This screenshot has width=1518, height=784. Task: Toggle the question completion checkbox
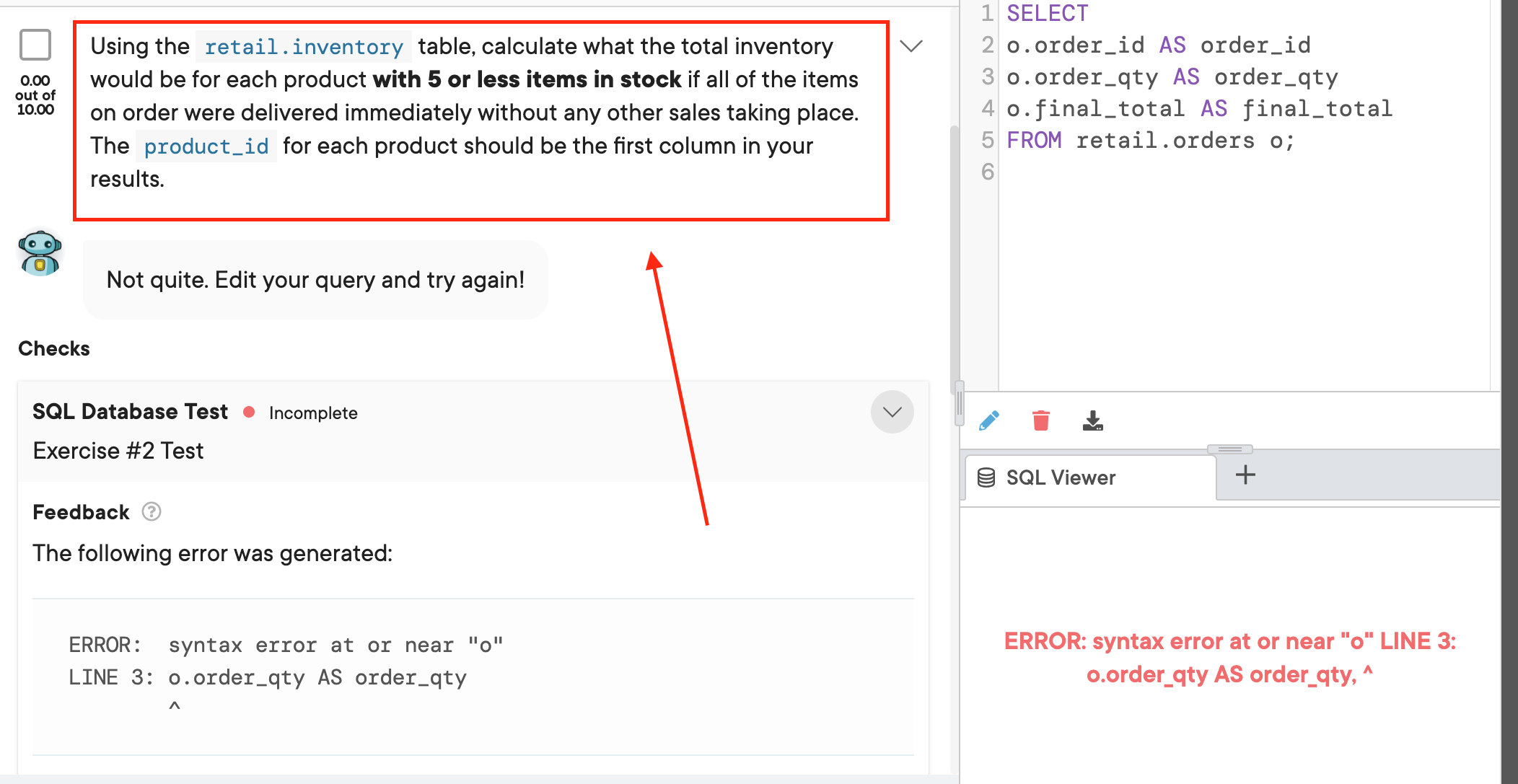35,44
